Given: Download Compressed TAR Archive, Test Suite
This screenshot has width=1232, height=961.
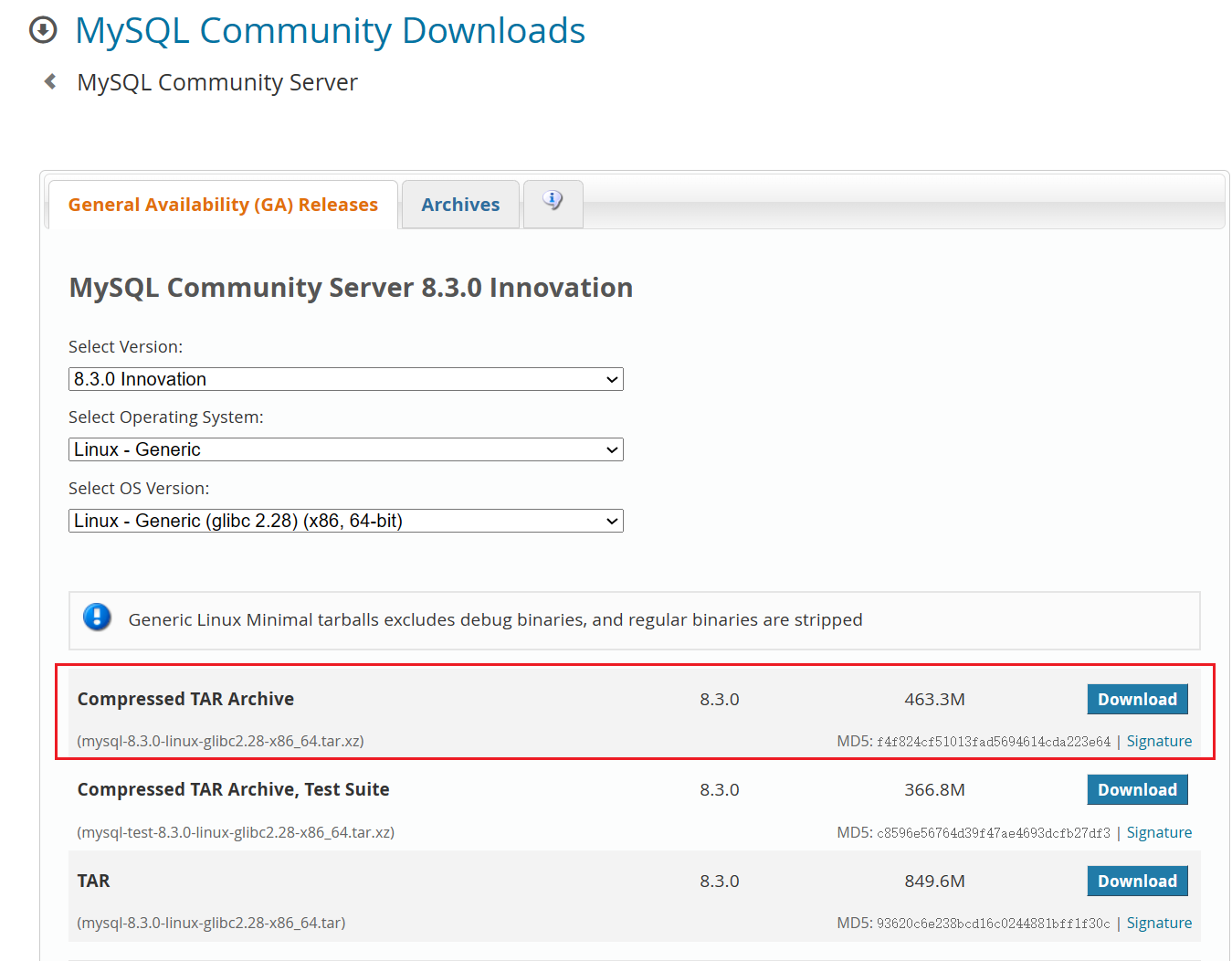Looking at the screenshot, I should 1137,789.
